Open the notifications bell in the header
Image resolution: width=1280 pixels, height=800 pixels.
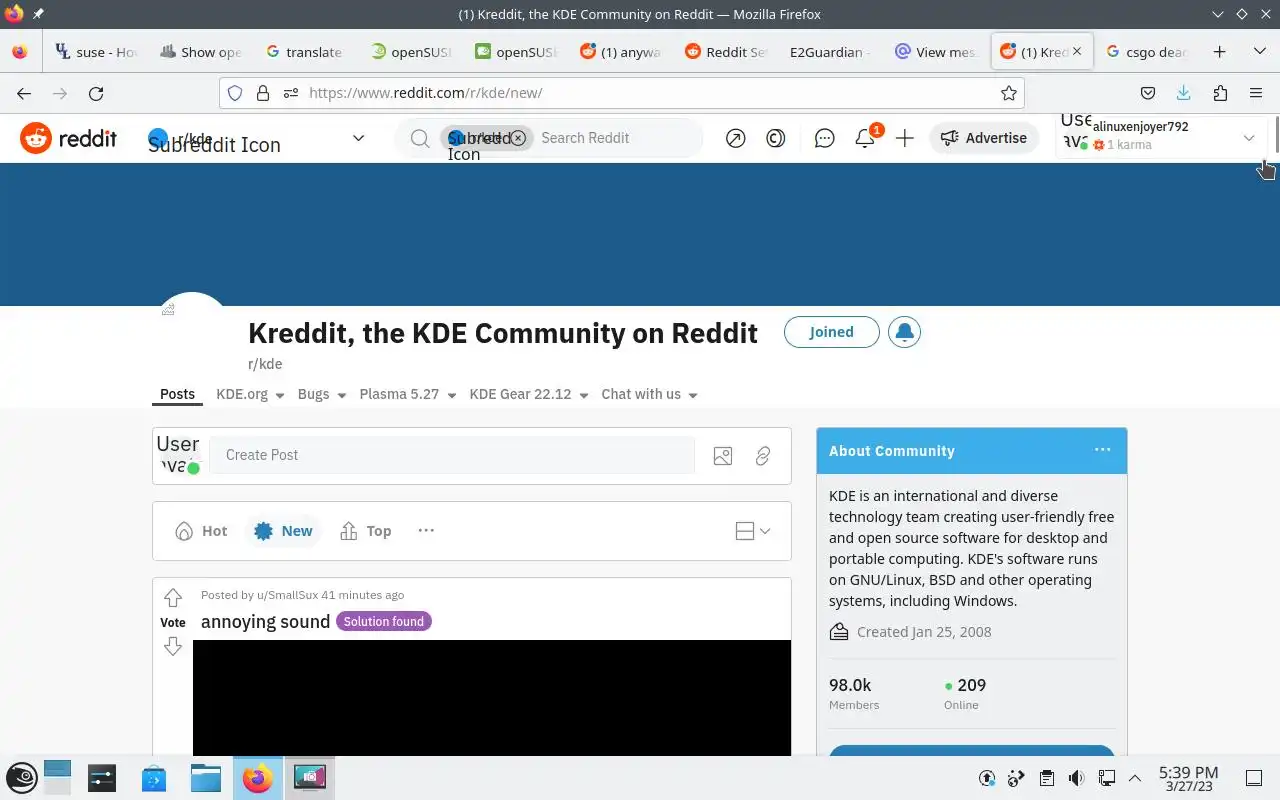(866, 138)
